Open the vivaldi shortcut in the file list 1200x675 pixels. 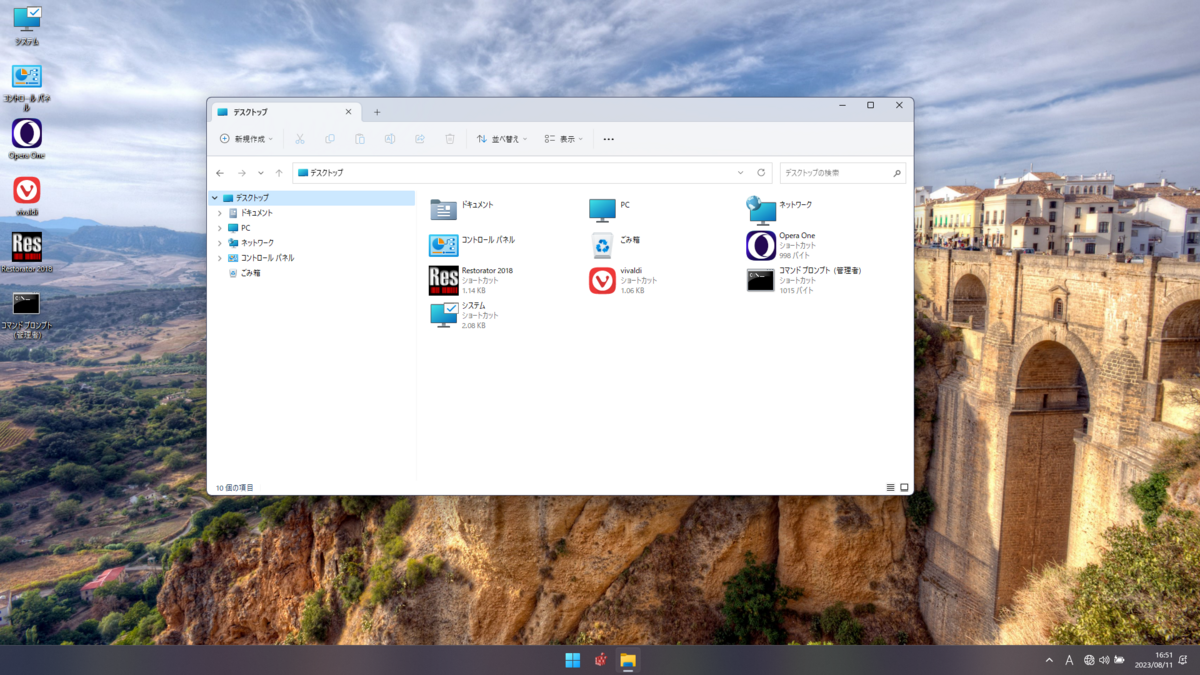tap(601, 281)
